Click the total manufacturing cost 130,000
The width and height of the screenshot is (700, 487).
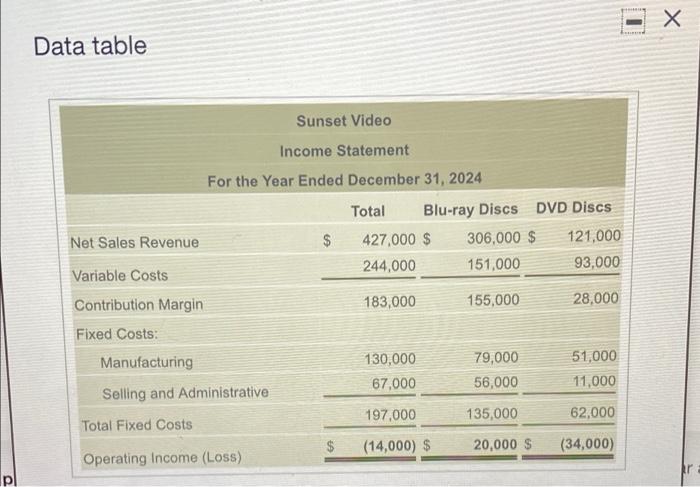[x=390, y=359]
